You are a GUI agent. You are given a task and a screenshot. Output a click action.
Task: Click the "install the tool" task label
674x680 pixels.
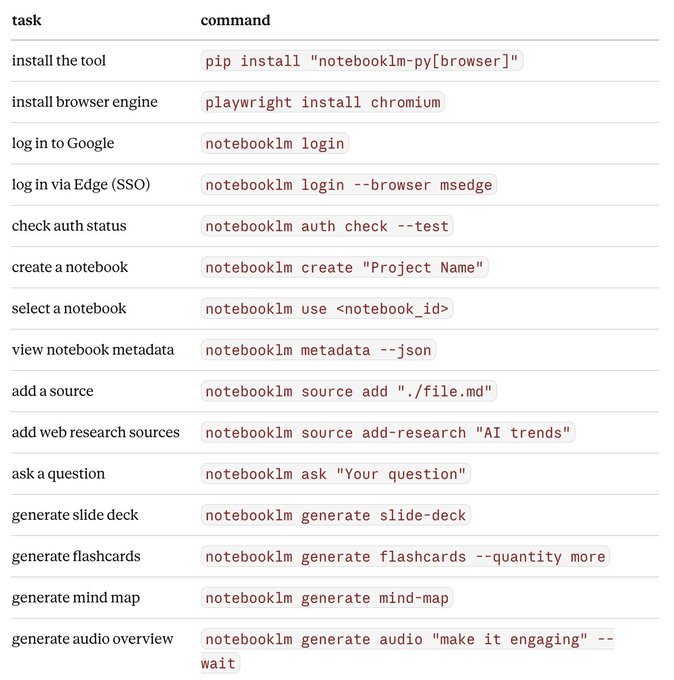59,61
